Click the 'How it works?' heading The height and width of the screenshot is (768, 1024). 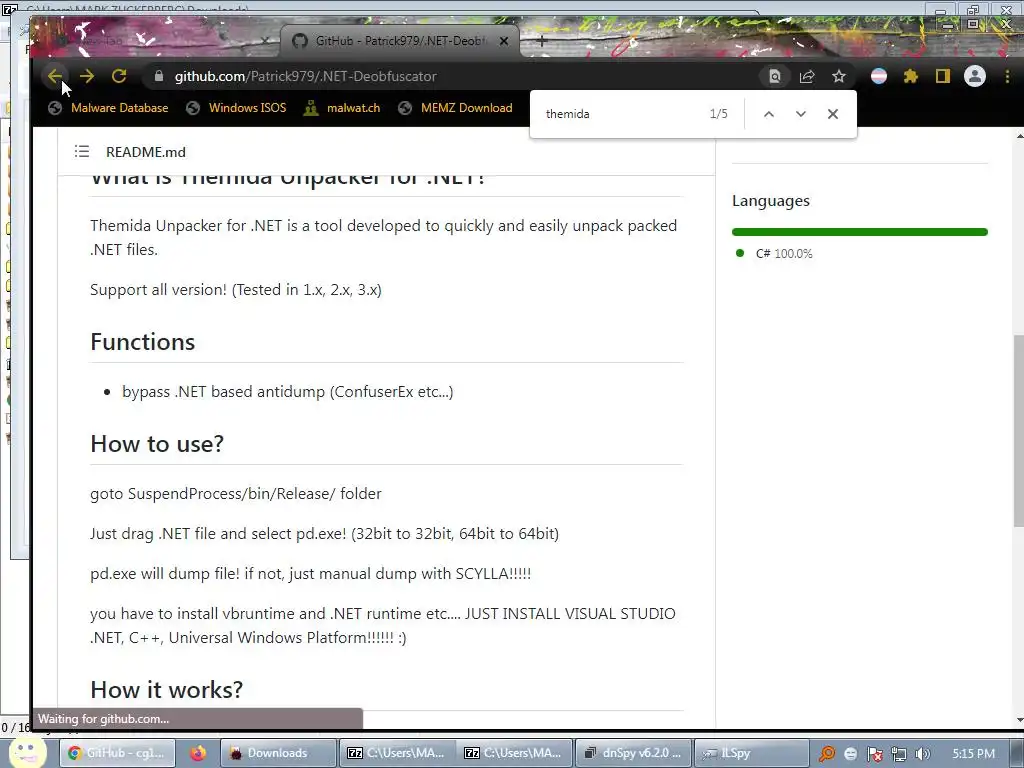[167, 690]
